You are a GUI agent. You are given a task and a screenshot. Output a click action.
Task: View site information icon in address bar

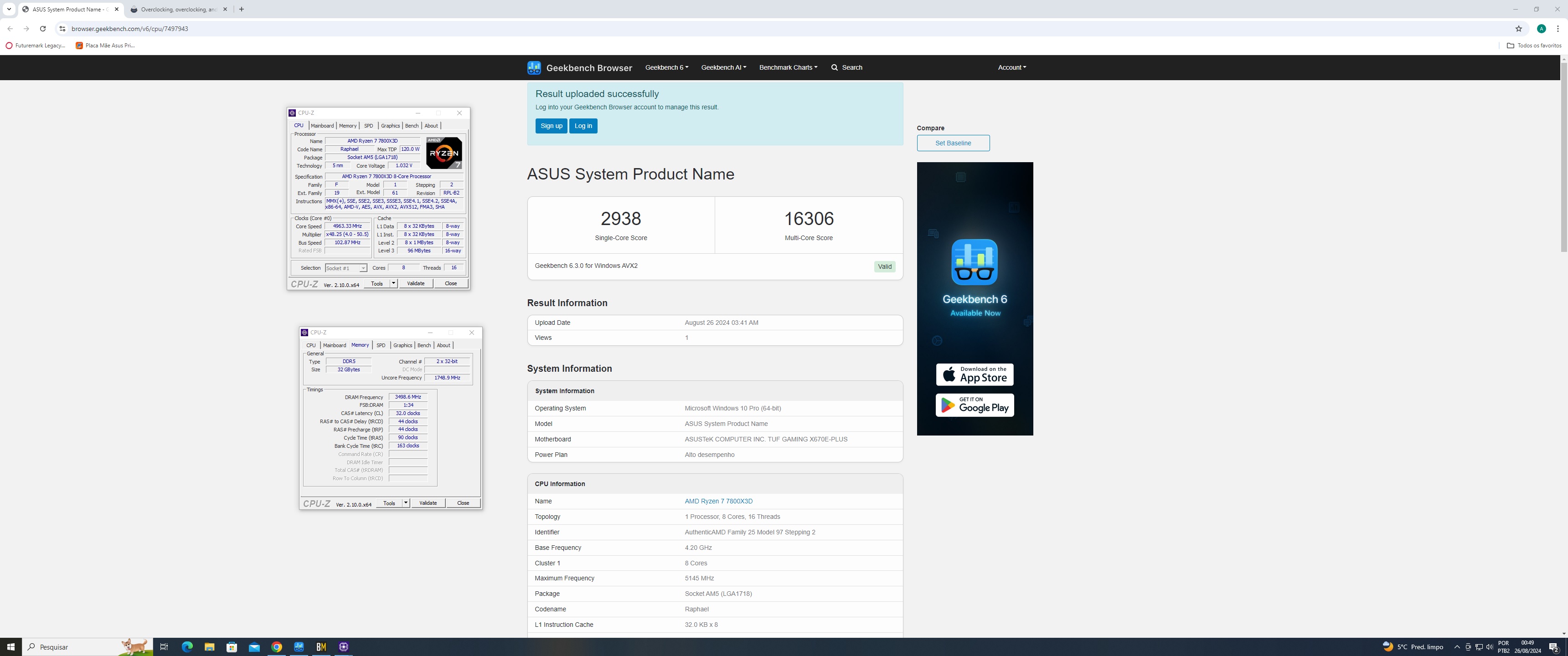pyautogui.click(x=62, y=29)
